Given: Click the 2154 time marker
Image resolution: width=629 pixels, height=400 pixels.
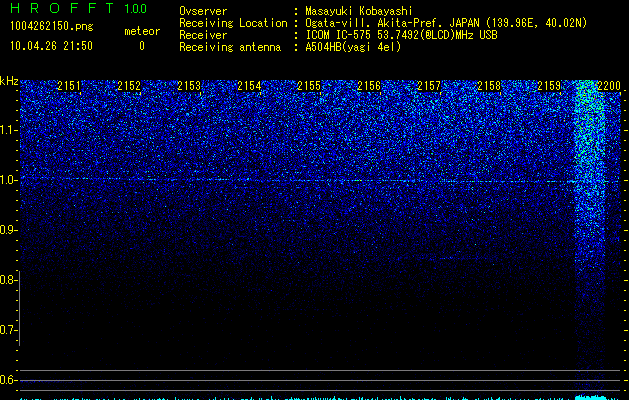Looking at the screenshot, I should pyautogui.click(x=249, y=86).
